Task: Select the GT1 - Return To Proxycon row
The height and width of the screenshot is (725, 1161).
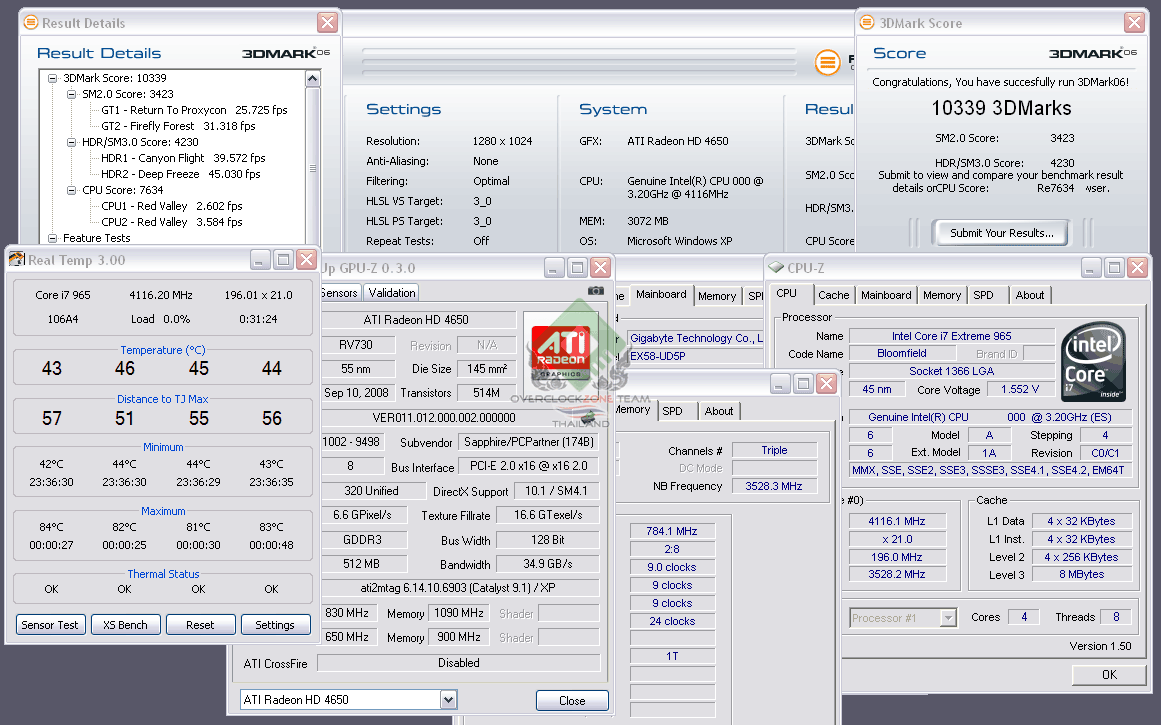Action: (x=194, y=110)
